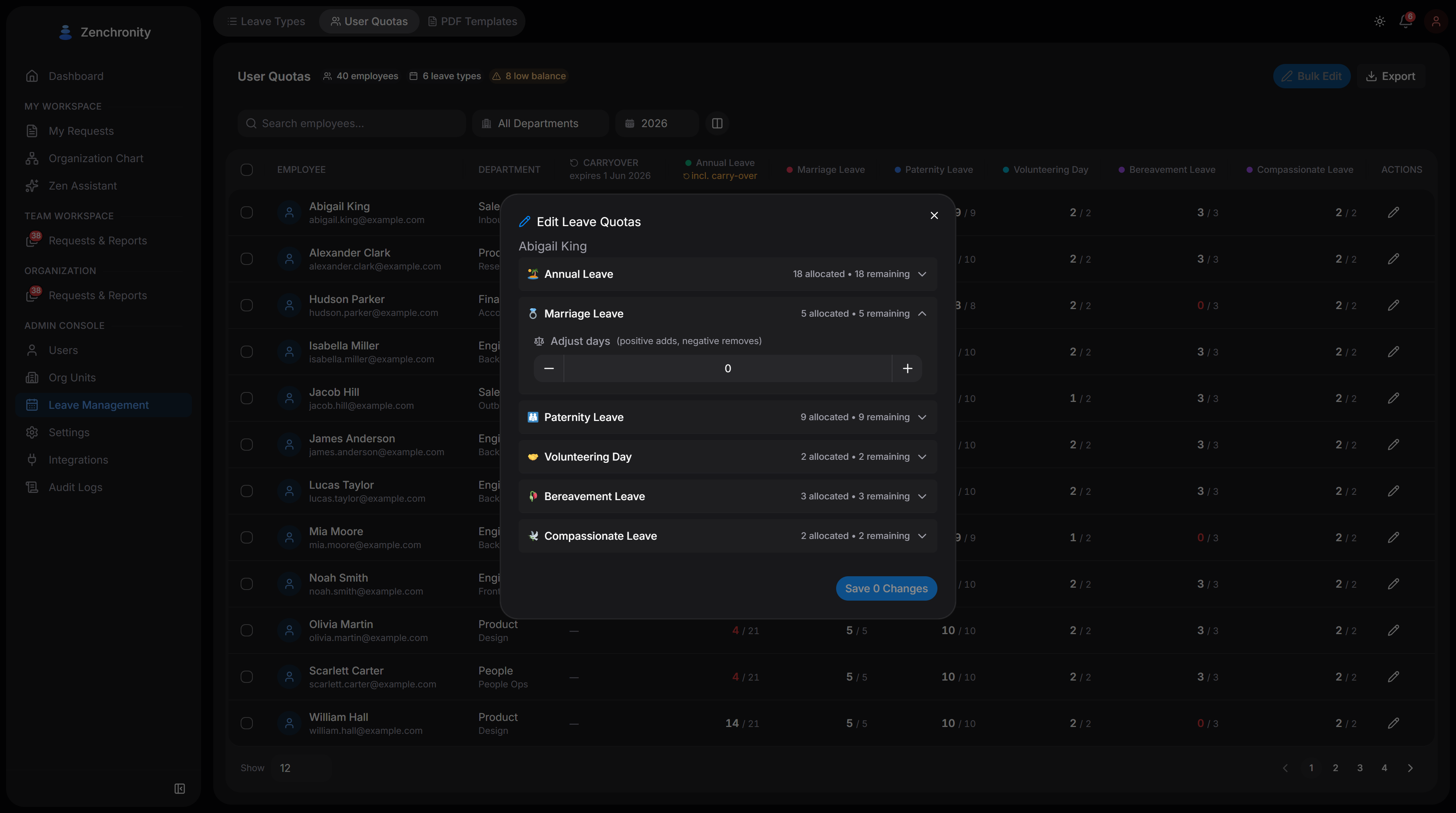Switch to the Leave Types tab
This screenshot has width=1456, height=813.
click(x=266, y=21)
